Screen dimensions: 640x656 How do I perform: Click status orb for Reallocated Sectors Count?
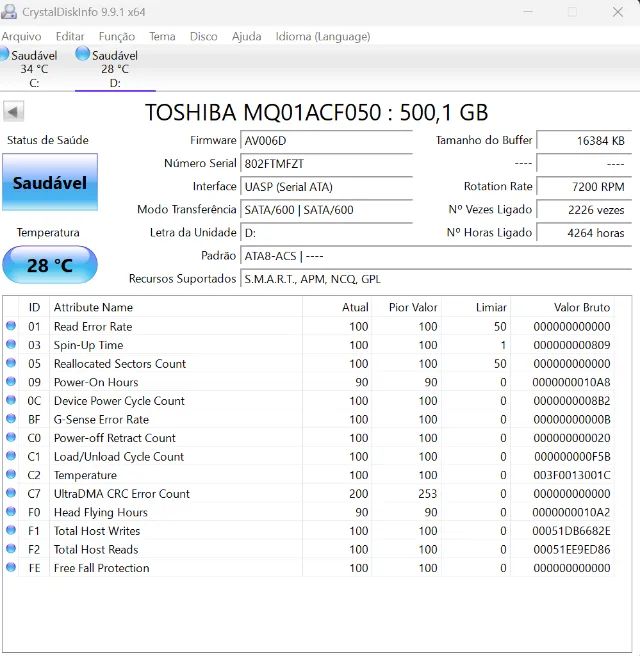[11, 363]
